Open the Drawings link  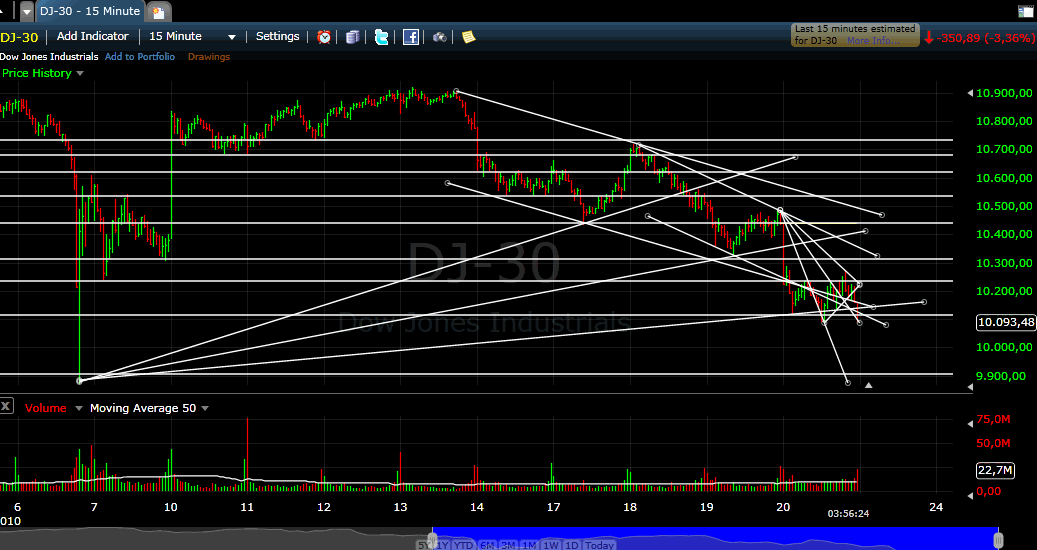(209, 56)
